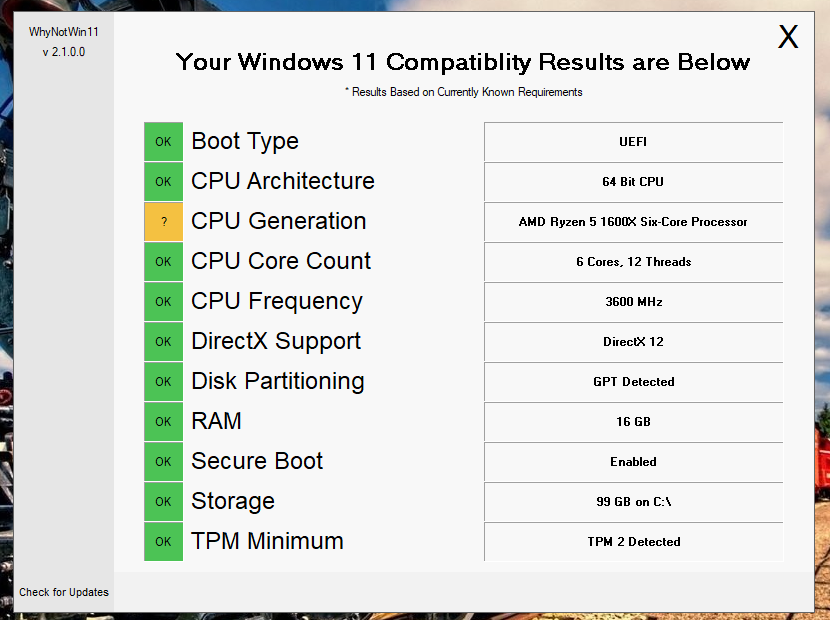Click the v 2.1.0.0 version text
The width and height of the screenshot is (830, 620).
(64, 52)
